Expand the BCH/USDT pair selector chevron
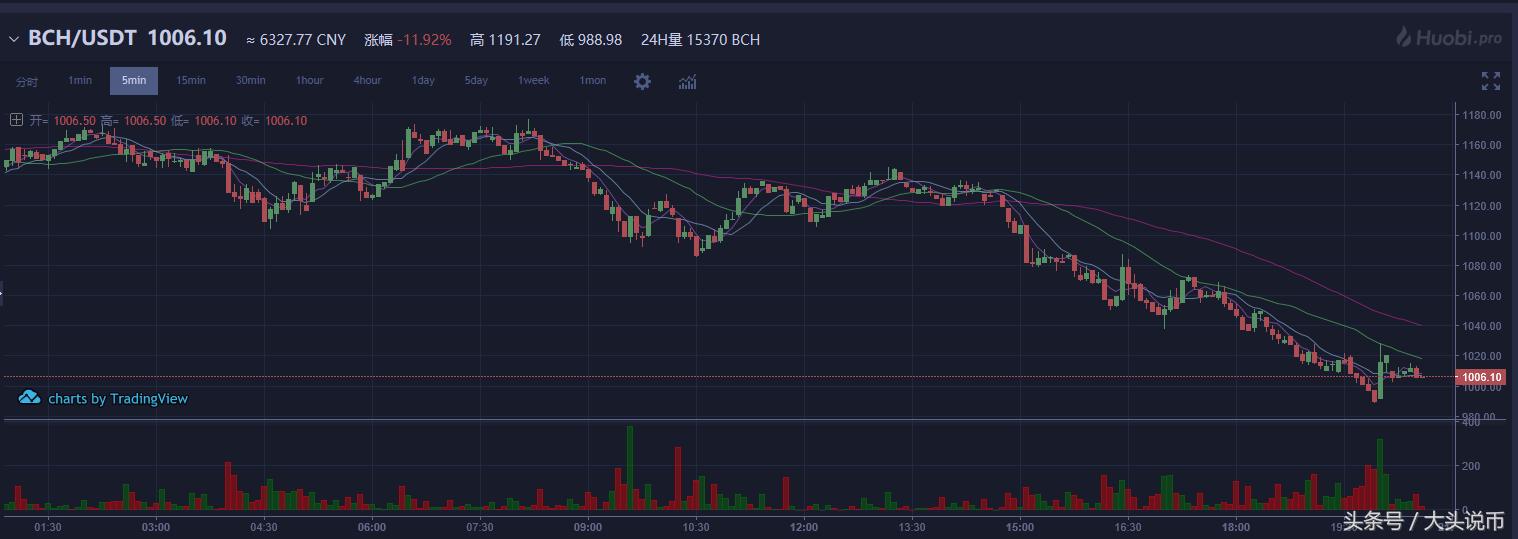The height and width of the screenshot is (539, 1518). point(14,39)
